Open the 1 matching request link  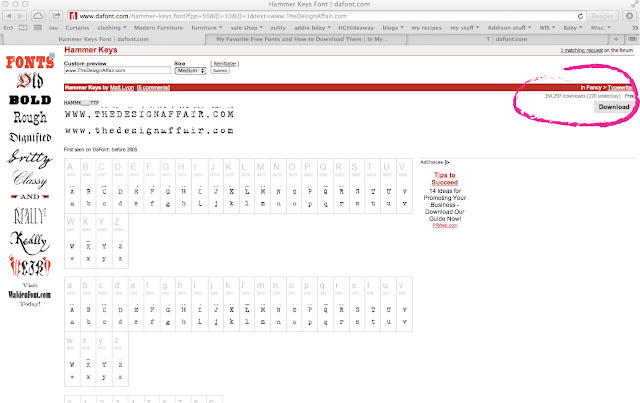[x=582, y=50]
